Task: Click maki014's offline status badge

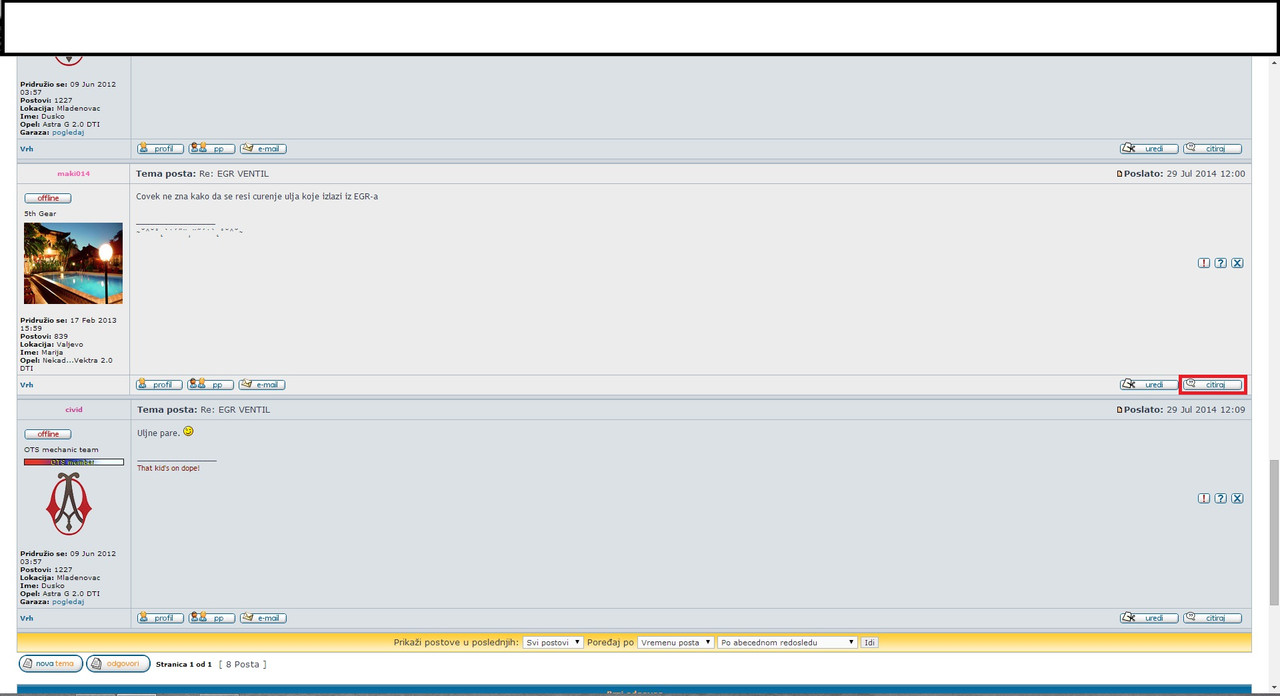Action: click(48, 198)
